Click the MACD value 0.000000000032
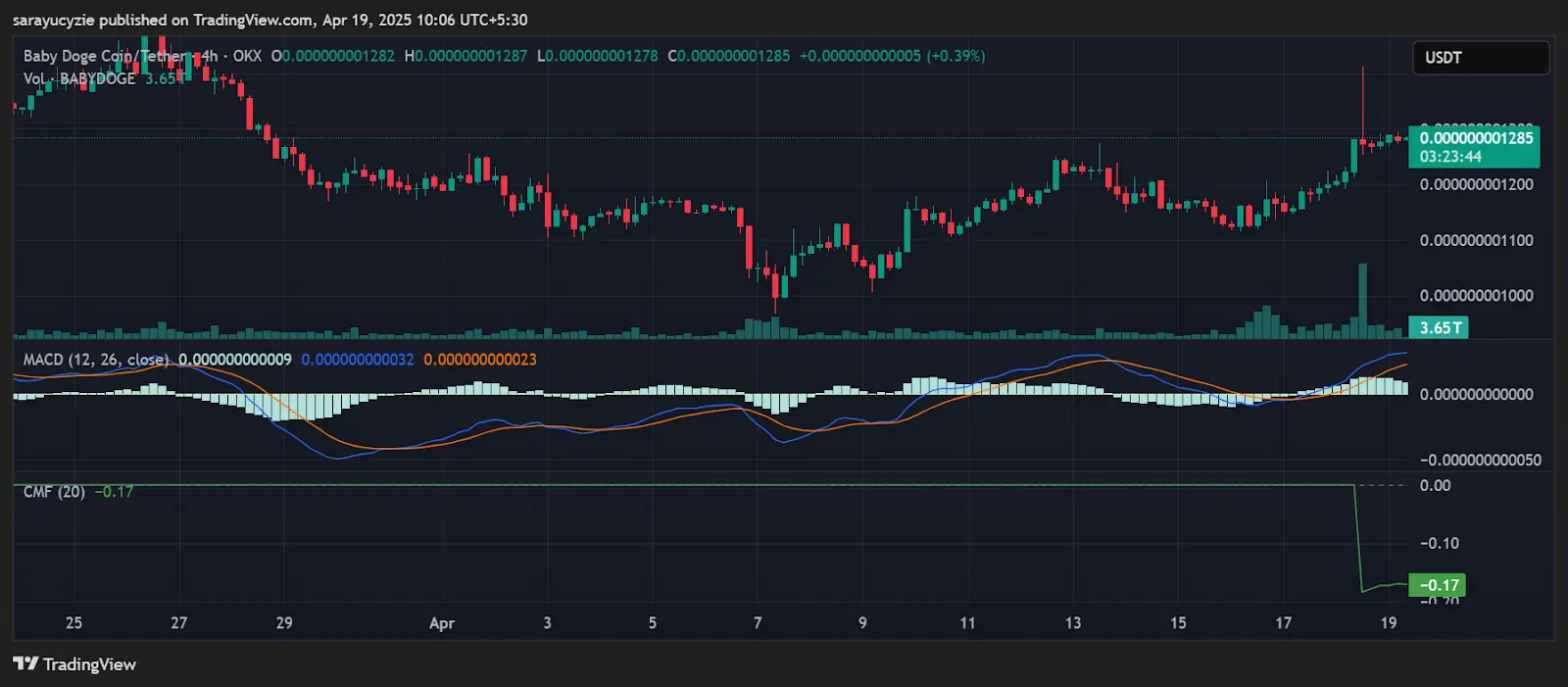This screenshot has width=1568, height=687. tap(358, 360)
